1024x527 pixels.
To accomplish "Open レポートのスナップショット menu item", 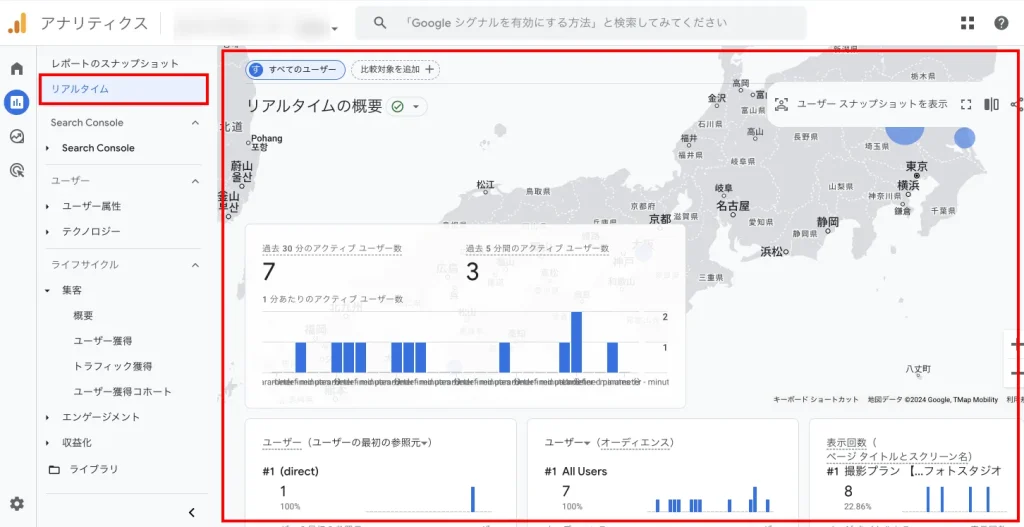I will (x=115, y=63).
